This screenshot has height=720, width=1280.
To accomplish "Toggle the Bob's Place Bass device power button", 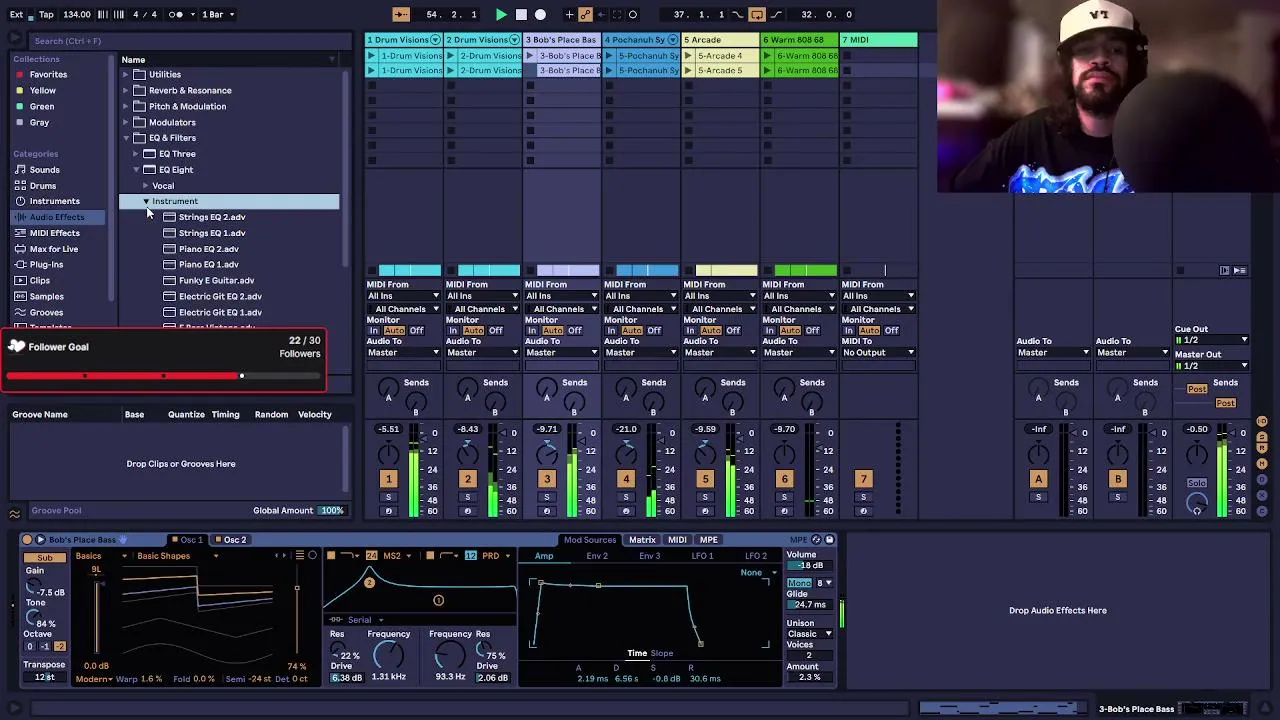I will [x=27, y=540].
